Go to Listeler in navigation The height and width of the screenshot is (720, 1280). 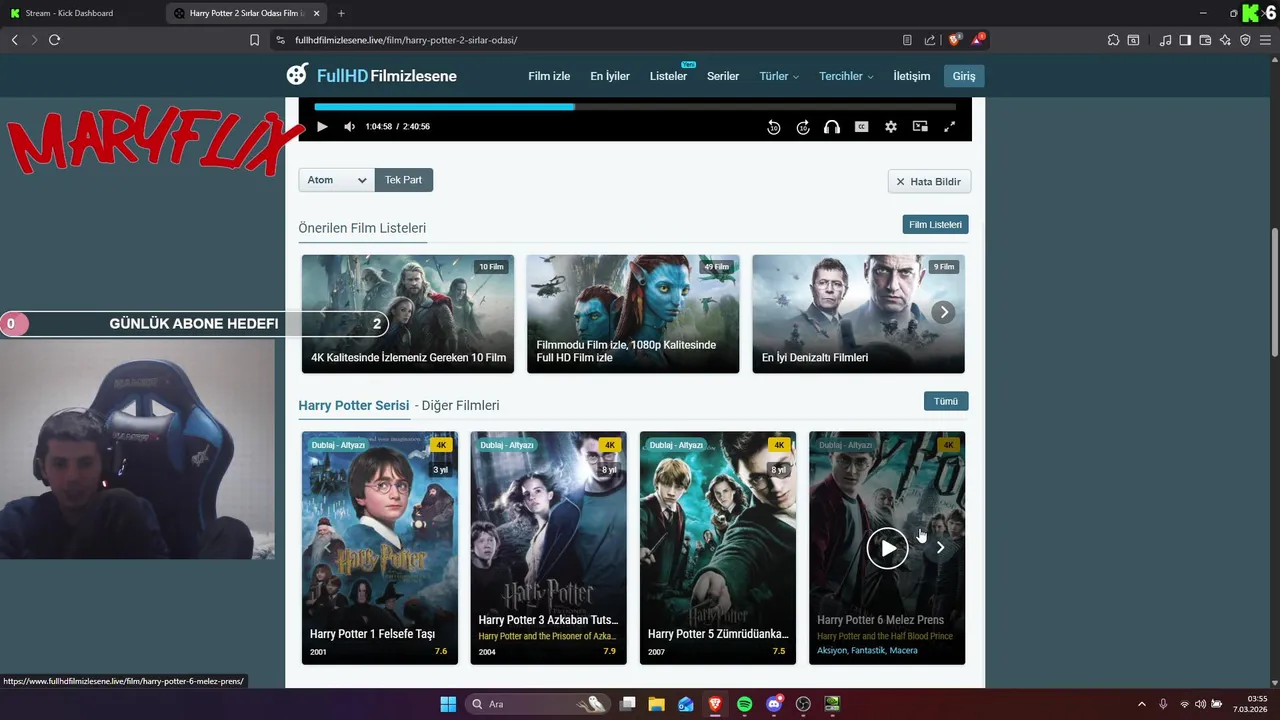point(668,76)
